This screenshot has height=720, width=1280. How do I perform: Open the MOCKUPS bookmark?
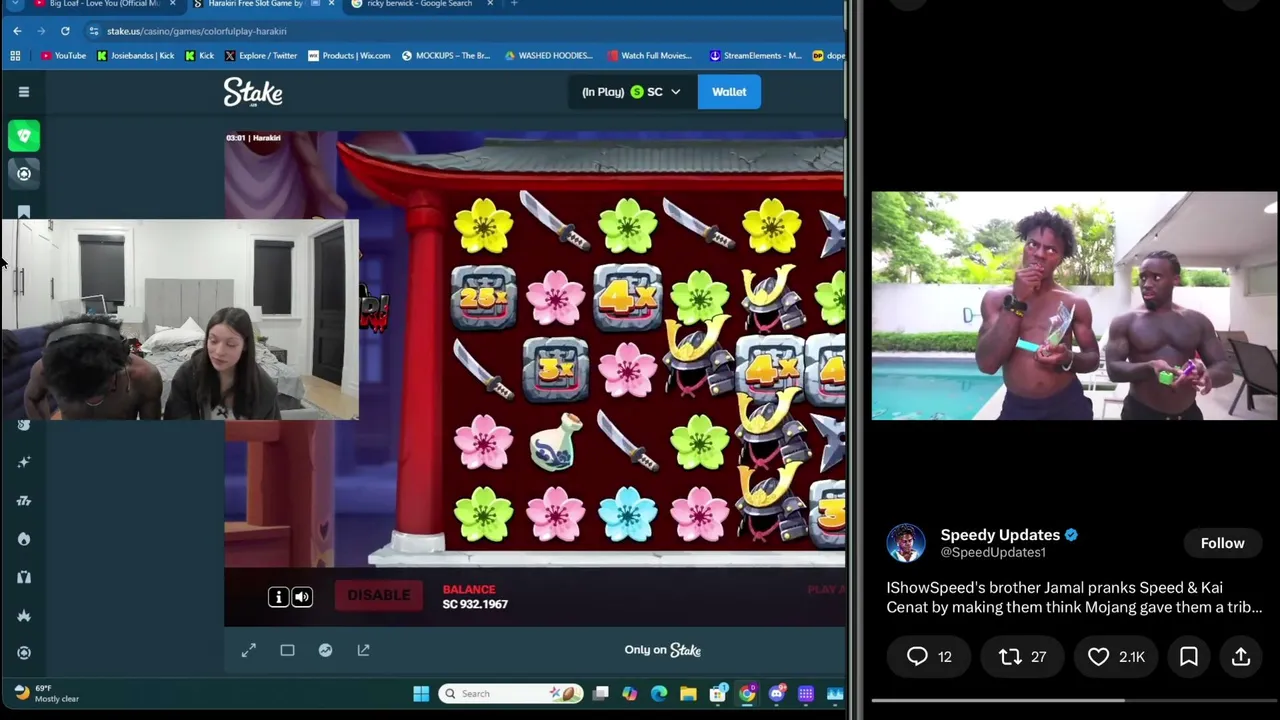(x=447, y=56)
